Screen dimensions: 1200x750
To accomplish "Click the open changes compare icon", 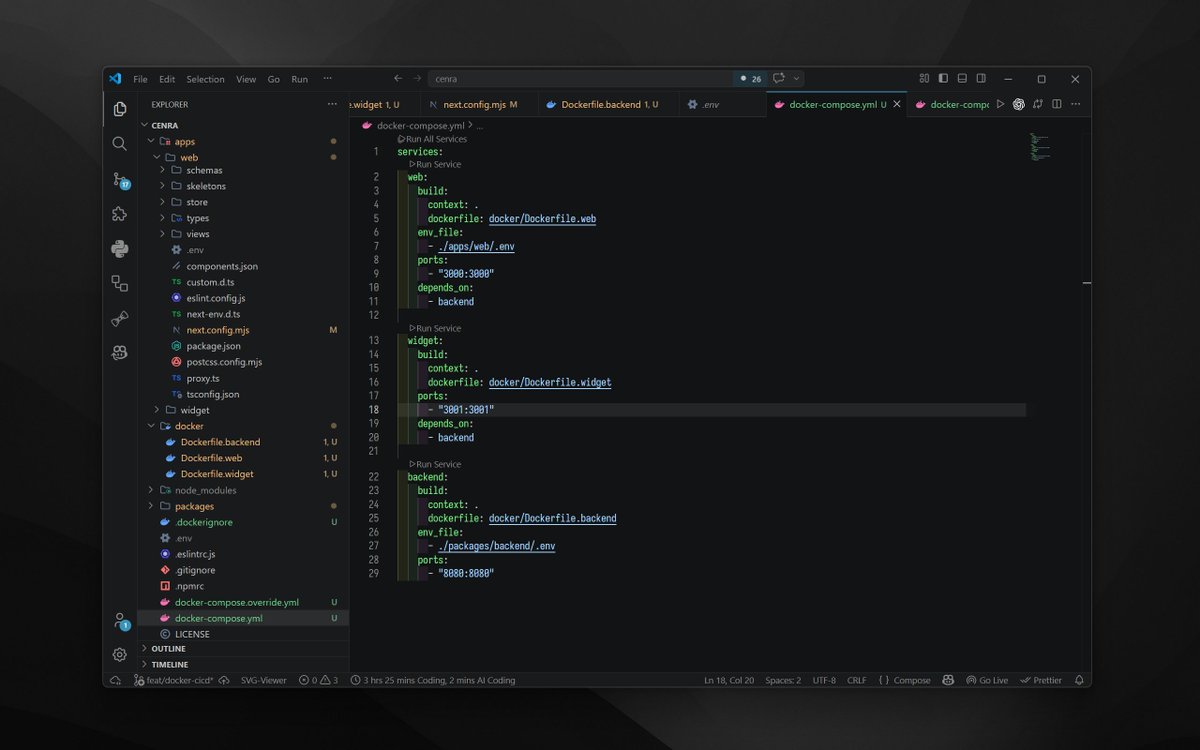I will pos(1038,104).
